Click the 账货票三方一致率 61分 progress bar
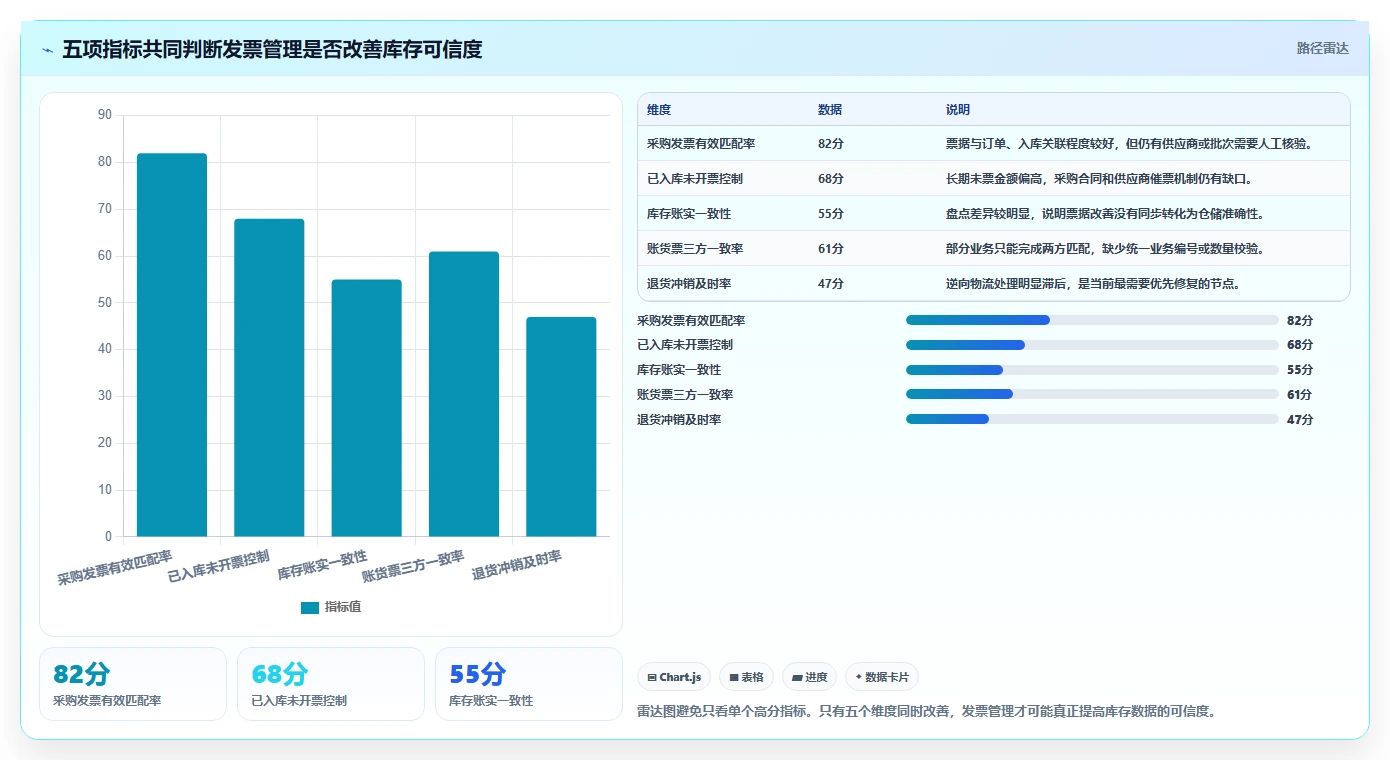This screenshot has width=1390, height=760. (x=1092, y=394)
